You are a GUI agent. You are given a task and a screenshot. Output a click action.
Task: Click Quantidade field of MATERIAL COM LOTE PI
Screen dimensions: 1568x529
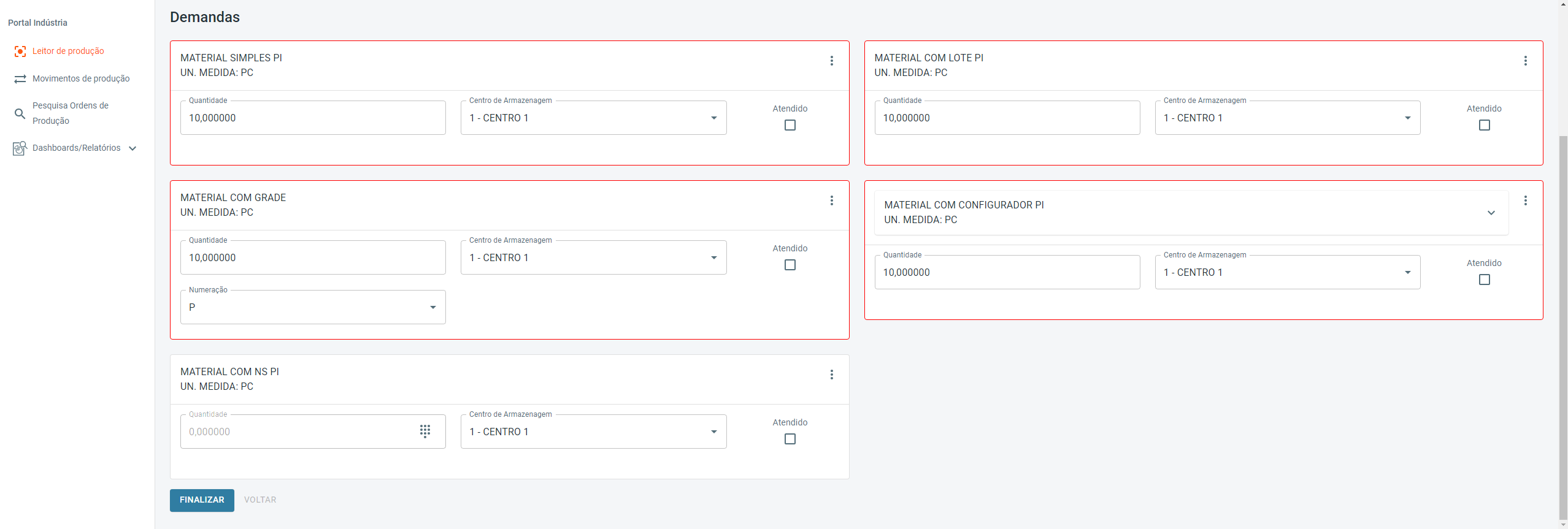pyautogui.click(x=1007, y=118)
